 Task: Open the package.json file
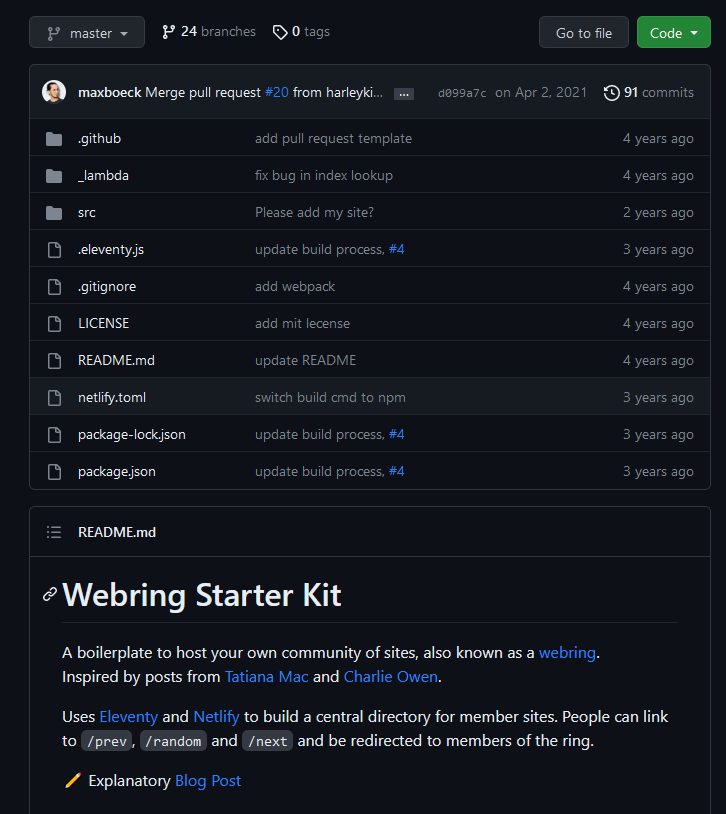click(x=117, y=472)
